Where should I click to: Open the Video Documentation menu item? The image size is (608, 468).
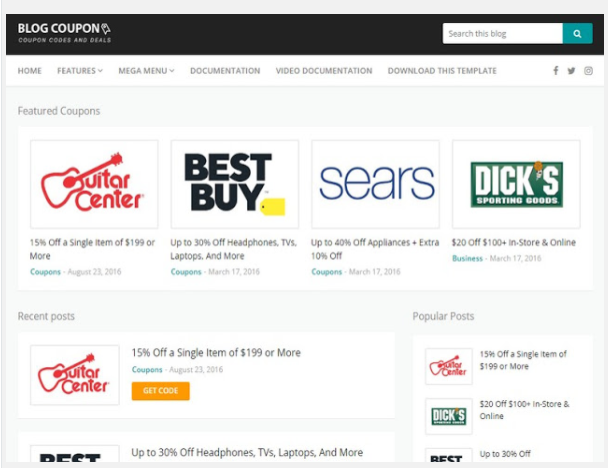tap(324, 71)
